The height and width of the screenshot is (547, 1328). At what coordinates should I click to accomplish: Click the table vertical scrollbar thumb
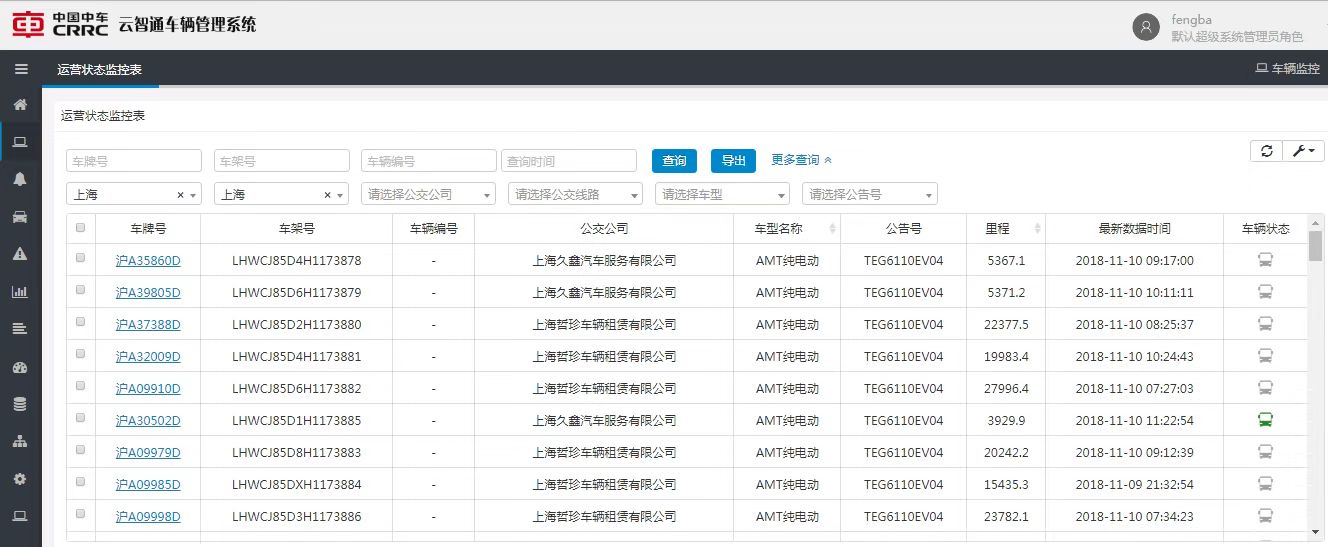1315,245
